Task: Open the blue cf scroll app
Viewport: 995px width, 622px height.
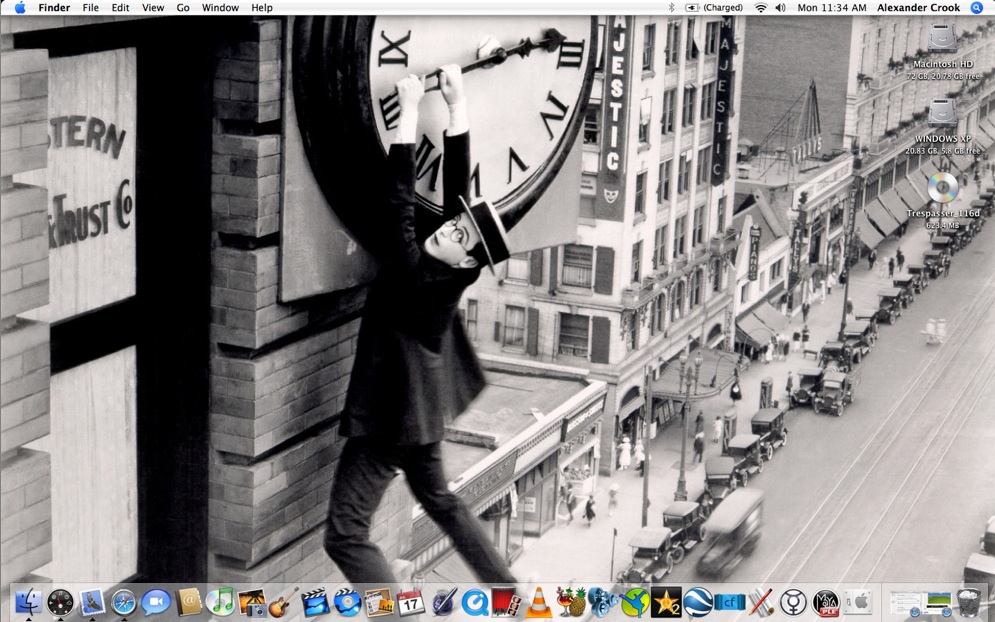Action: click(730, 602)
